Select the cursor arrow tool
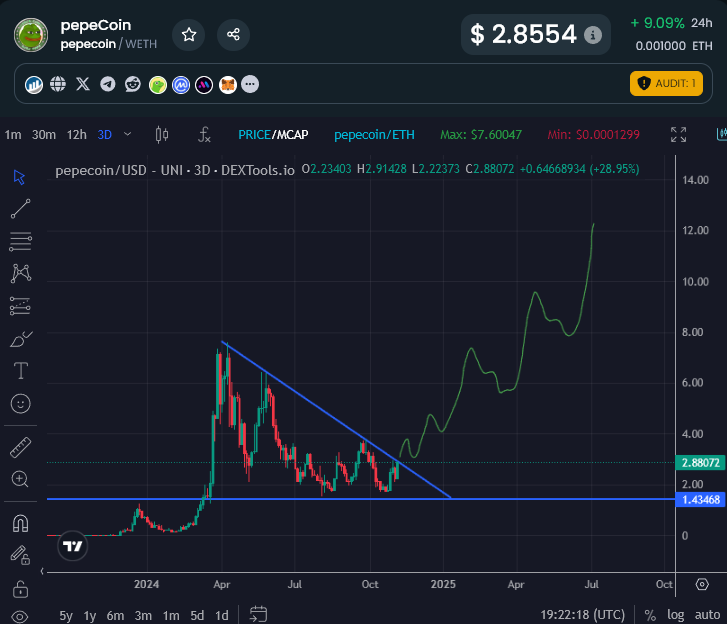The width and height of the screenshot is (727, 624). [19, 177]
